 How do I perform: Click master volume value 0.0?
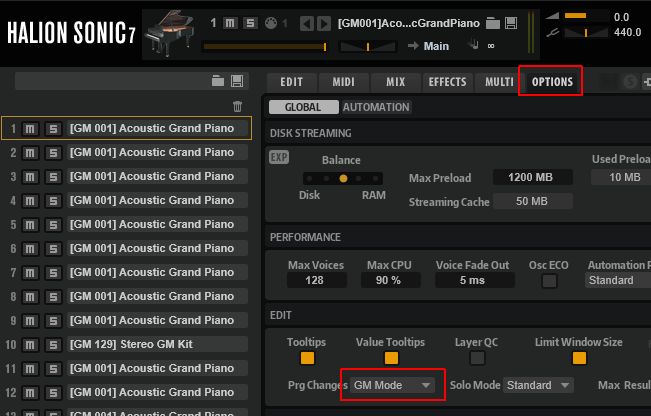tap(622, 17)
